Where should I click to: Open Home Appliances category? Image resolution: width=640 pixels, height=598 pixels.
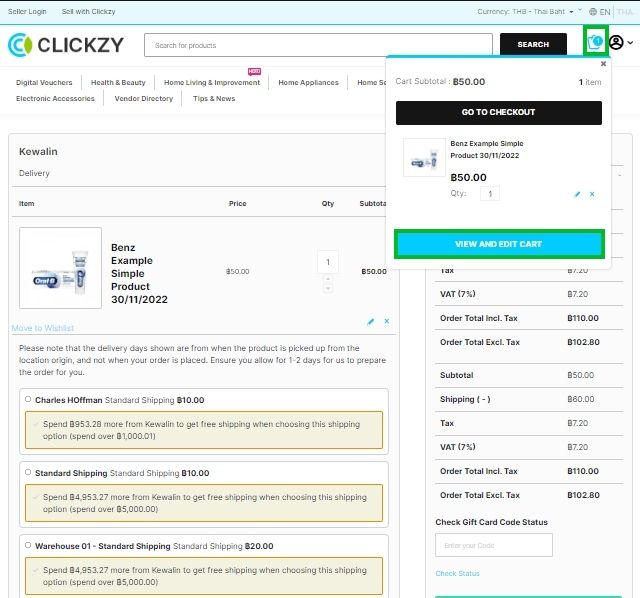tap(309, 82)
